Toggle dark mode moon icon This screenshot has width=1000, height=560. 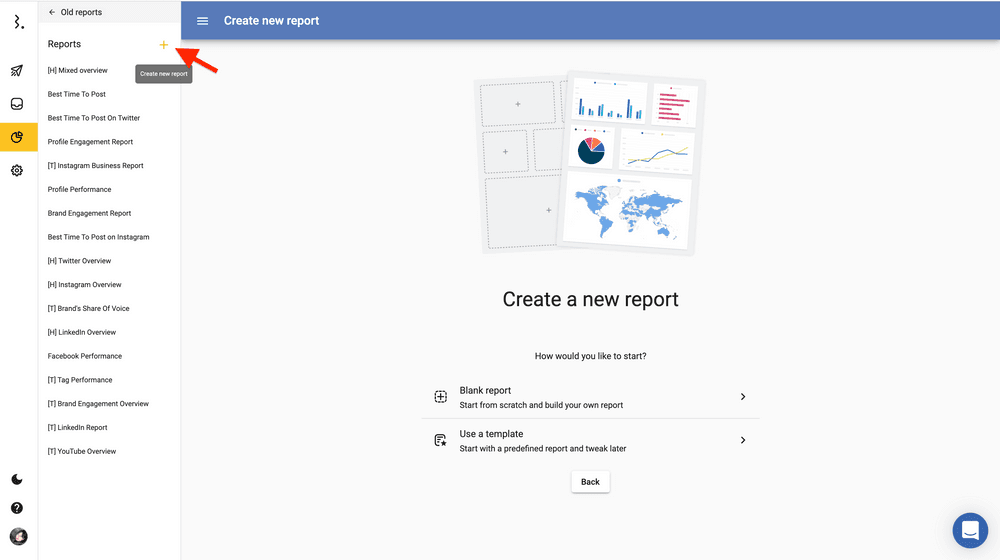(x=17, y=480)
